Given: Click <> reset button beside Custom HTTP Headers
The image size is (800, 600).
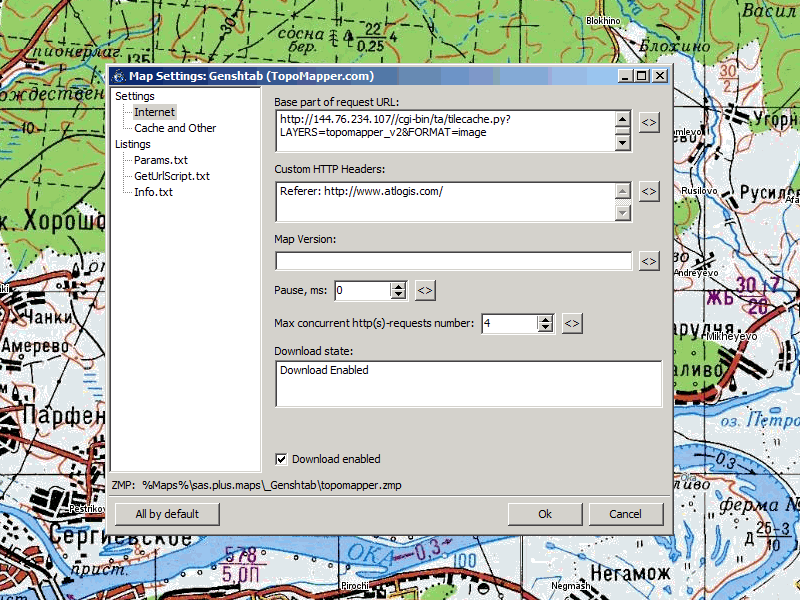Looking at the screenshot, I should coord(649,191).
